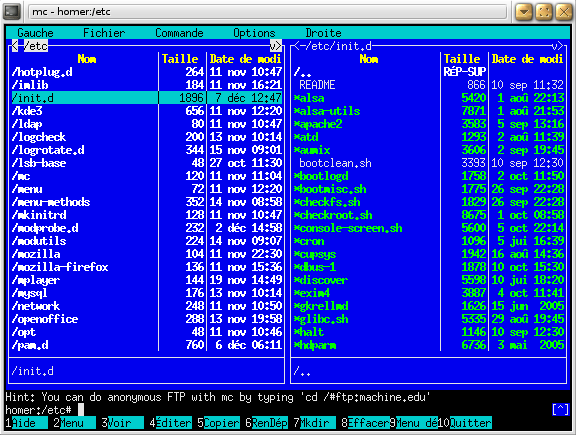This screenshot has height=435, width=576.
Task: Select the /modutils directory
Action: coord(147,241)
